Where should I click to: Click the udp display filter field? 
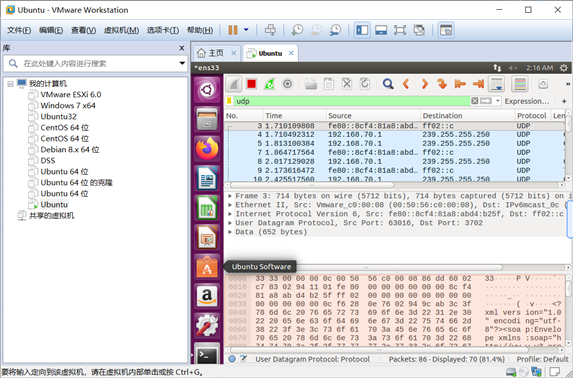tap(351, 101)
